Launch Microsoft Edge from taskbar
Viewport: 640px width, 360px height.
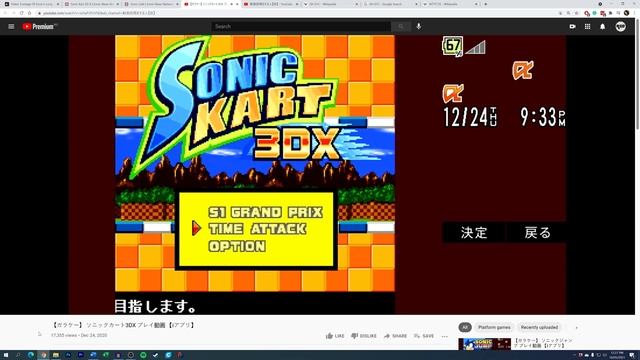point(31,355)
